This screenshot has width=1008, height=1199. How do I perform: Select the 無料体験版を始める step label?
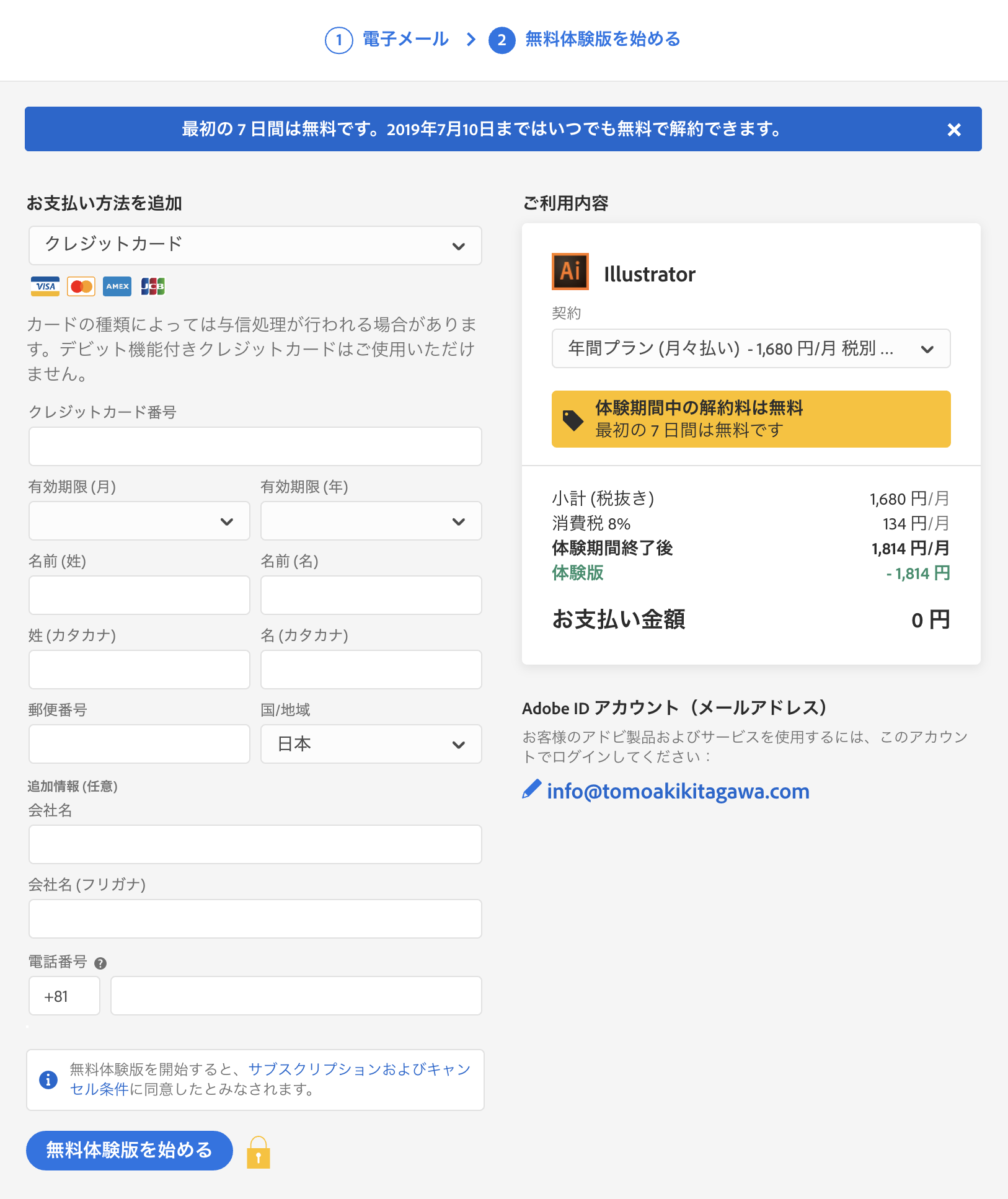coord(603,39)
